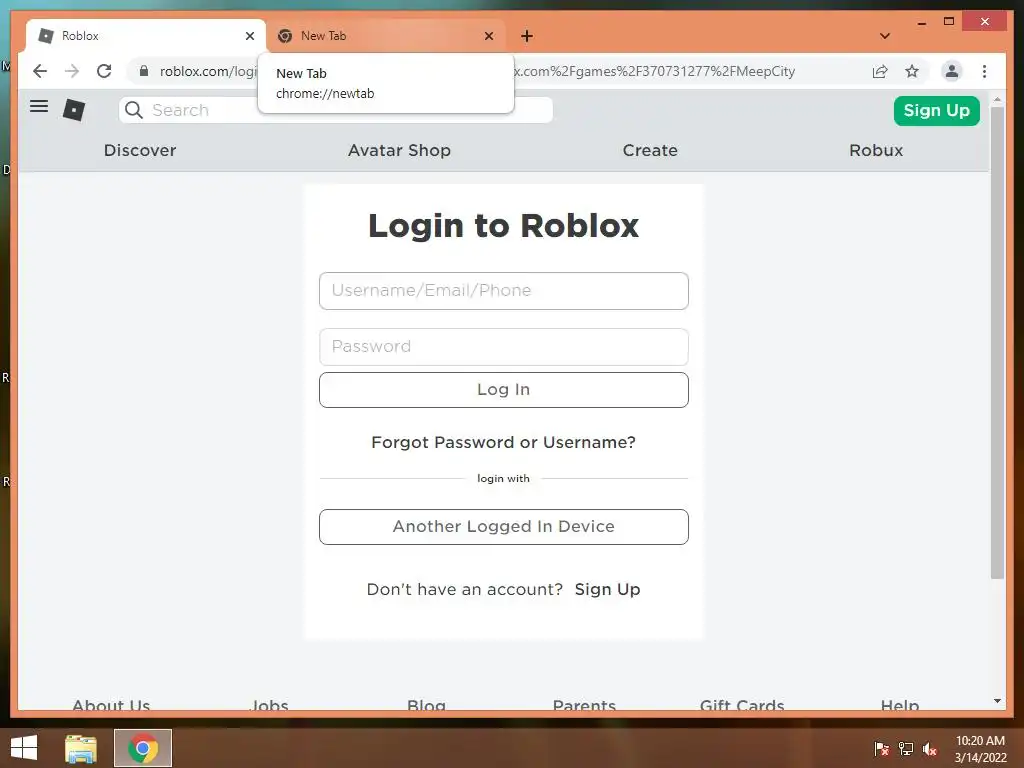The width and height of the screenshot is (1024, 768).
Task: Minimize the Chrome window
Action: (921, 22)
